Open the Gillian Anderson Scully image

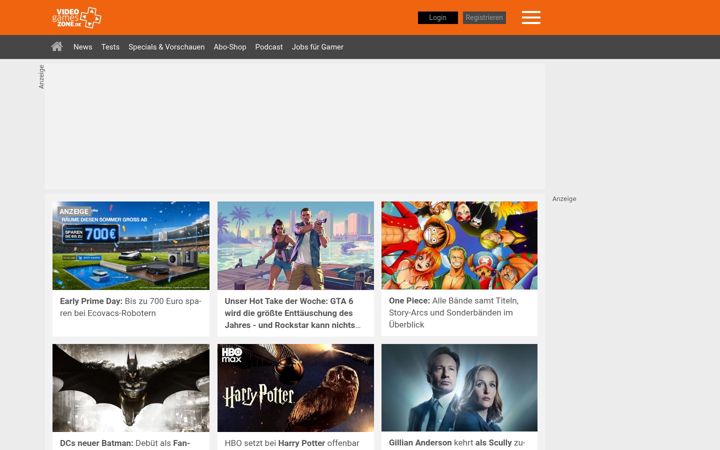point(459,388)
